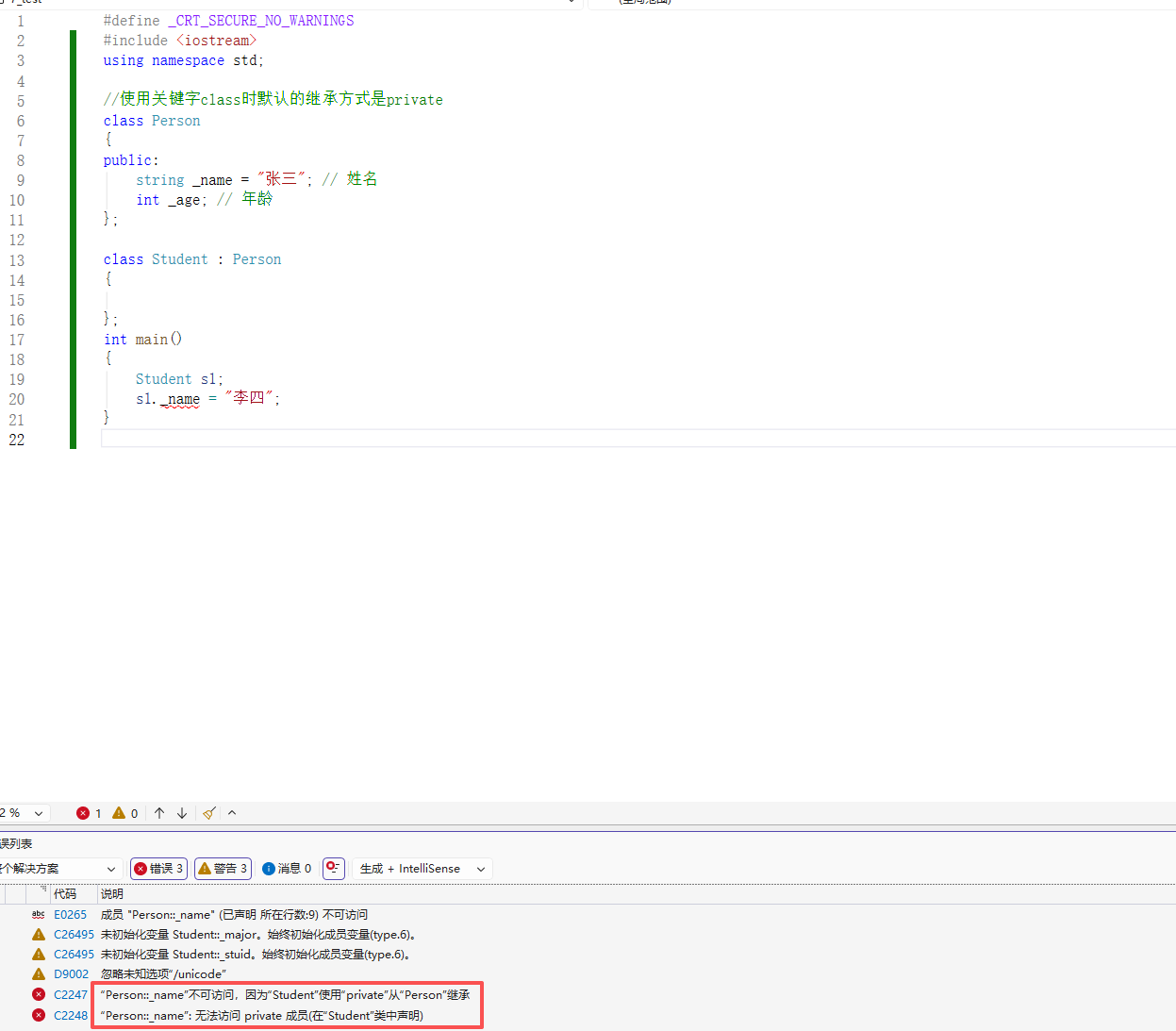Open the 生成 + IntelliSense dropdown
This screenshot has height=1031, width=1176.
click(422, 869)
